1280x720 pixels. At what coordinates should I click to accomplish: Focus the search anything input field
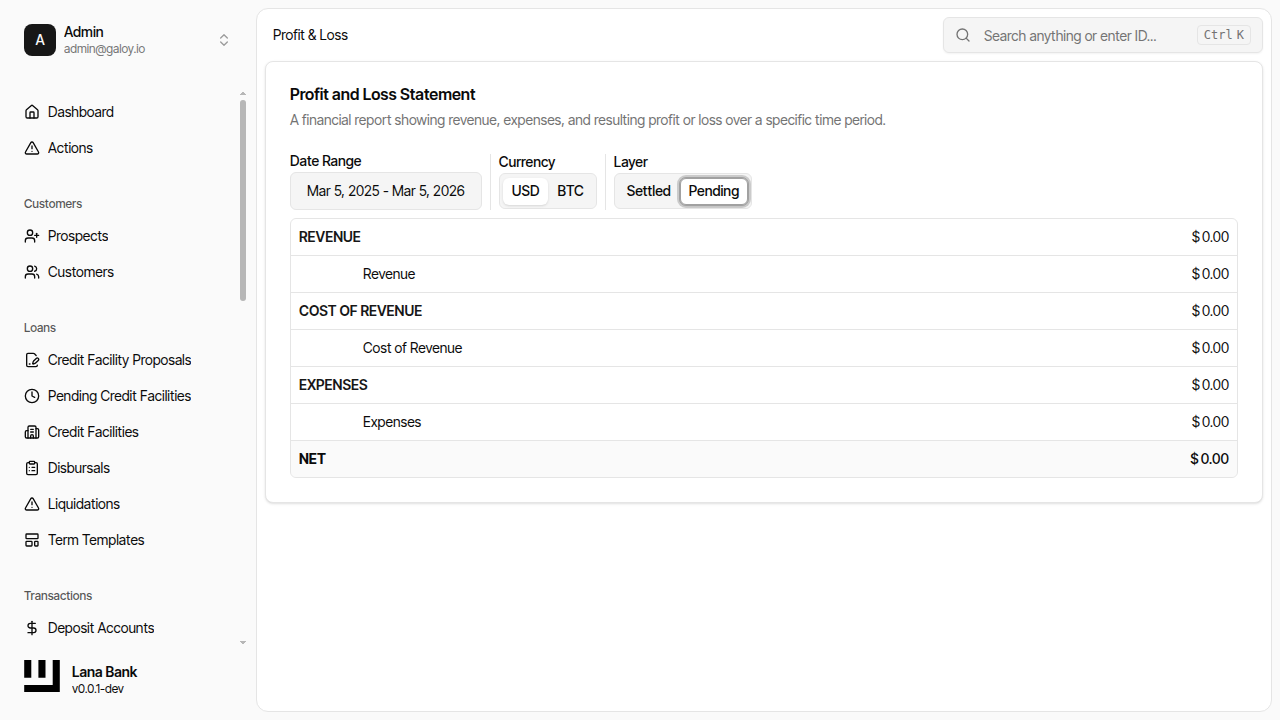click(1085, 35)
